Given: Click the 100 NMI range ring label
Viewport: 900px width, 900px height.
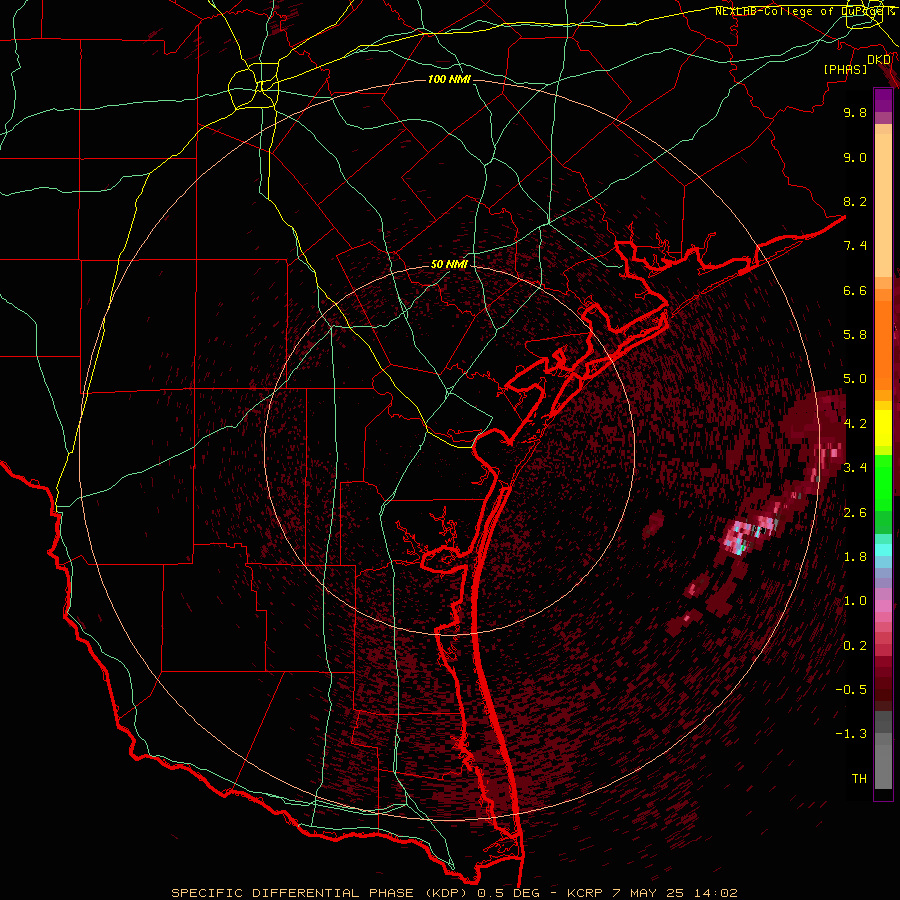Looking at the screenshot, I should (x=449, y=79).
